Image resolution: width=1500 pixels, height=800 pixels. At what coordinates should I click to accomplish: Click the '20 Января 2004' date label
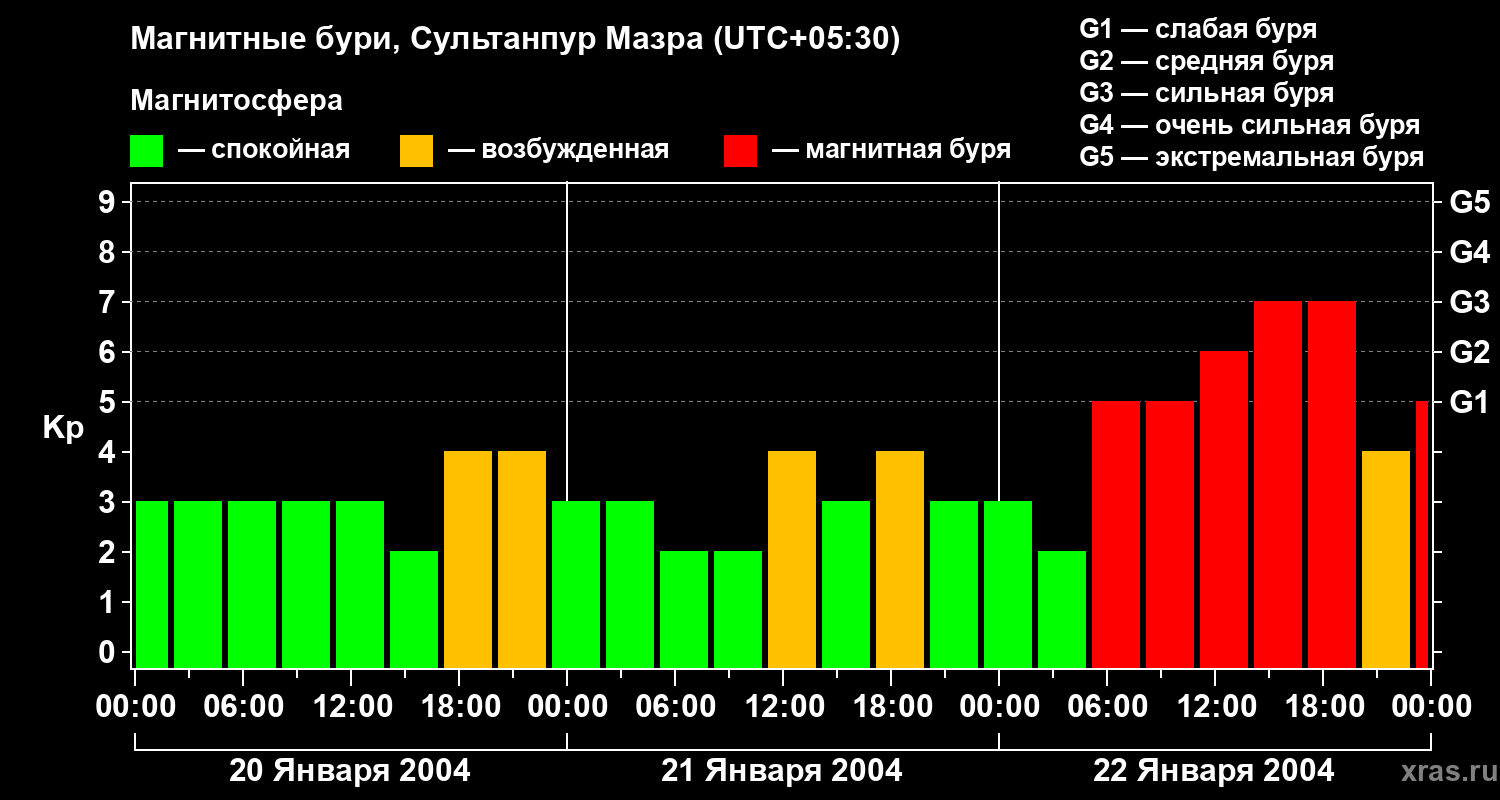350,771
